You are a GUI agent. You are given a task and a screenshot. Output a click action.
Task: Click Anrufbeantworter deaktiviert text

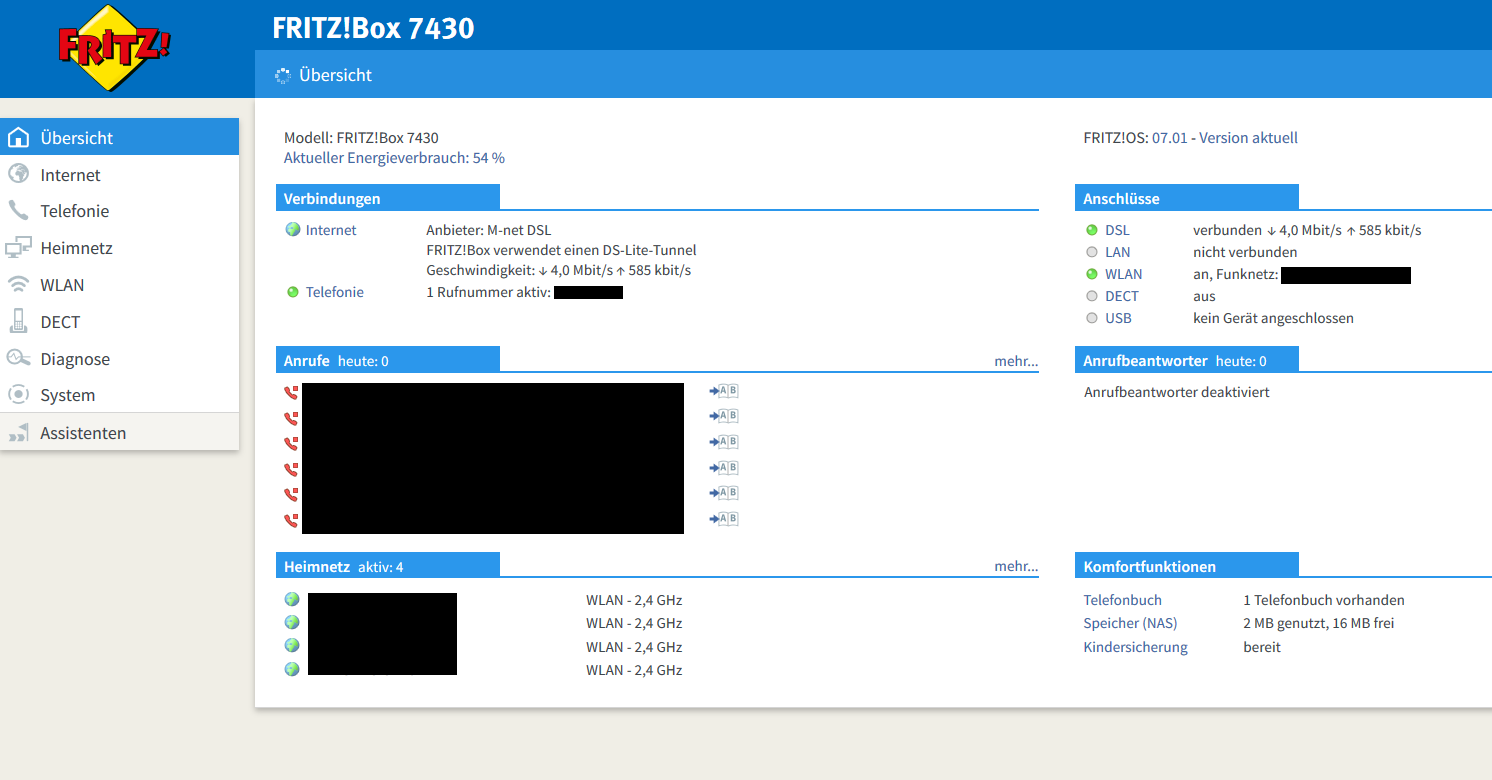(1177, 392)
